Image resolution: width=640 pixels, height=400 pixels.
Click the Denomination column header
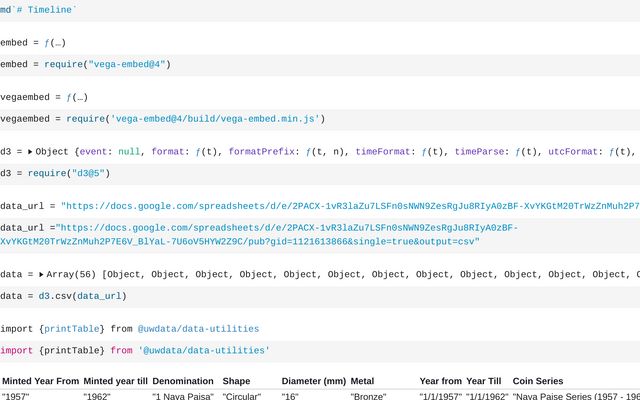pyautogui.click(x=183, y=381)
